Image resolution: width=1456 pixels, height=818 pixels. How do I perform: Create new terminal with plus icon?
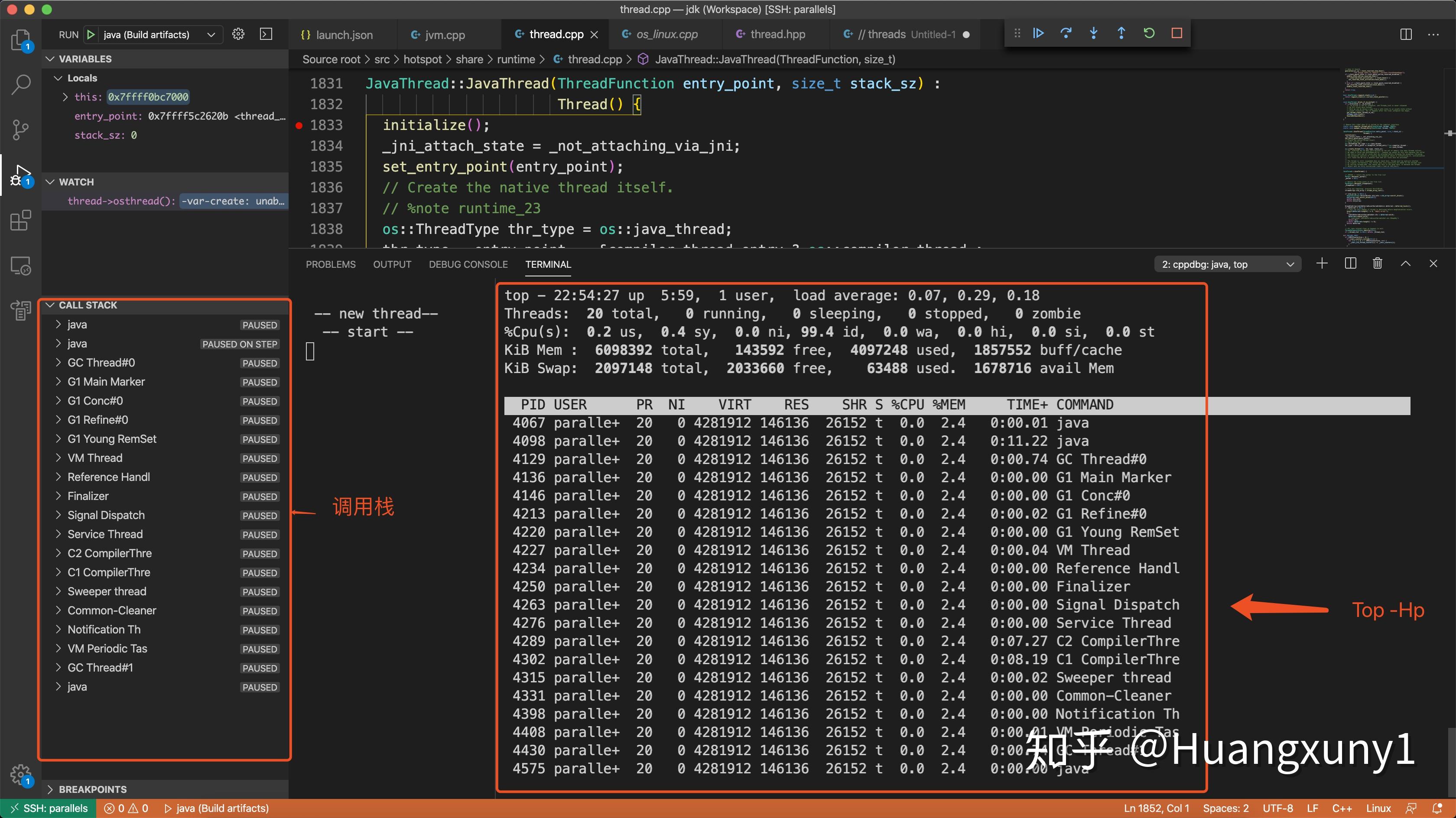[1322, 263]
